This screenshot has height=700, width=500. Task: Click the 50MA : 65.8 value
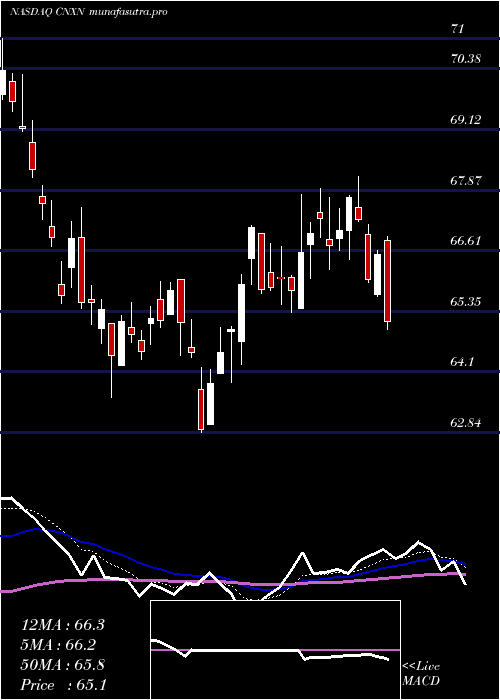pyautogui.click(x=63, y=665)
